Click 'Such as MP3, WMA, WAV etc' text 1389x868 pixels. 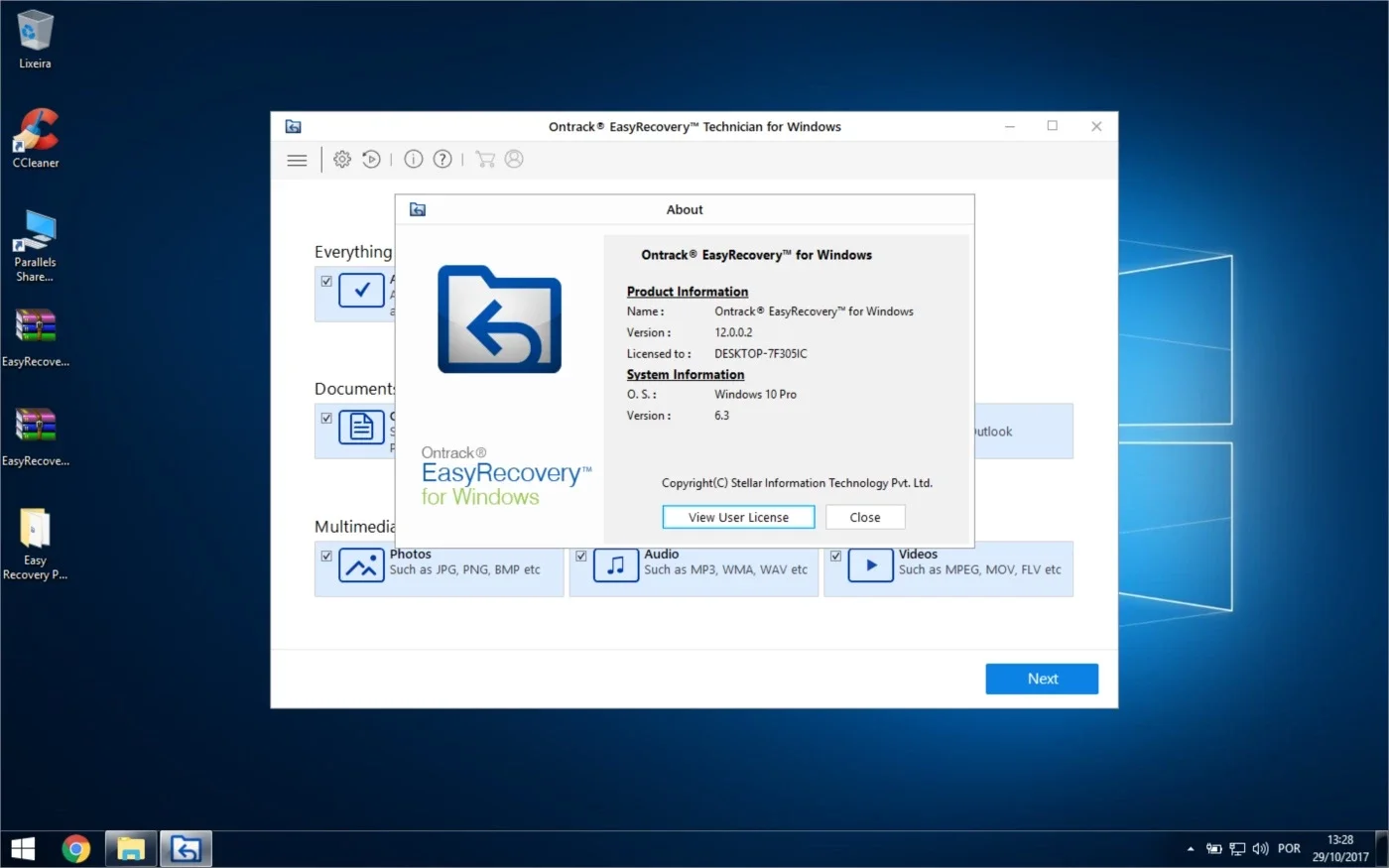tap(726, 570)
